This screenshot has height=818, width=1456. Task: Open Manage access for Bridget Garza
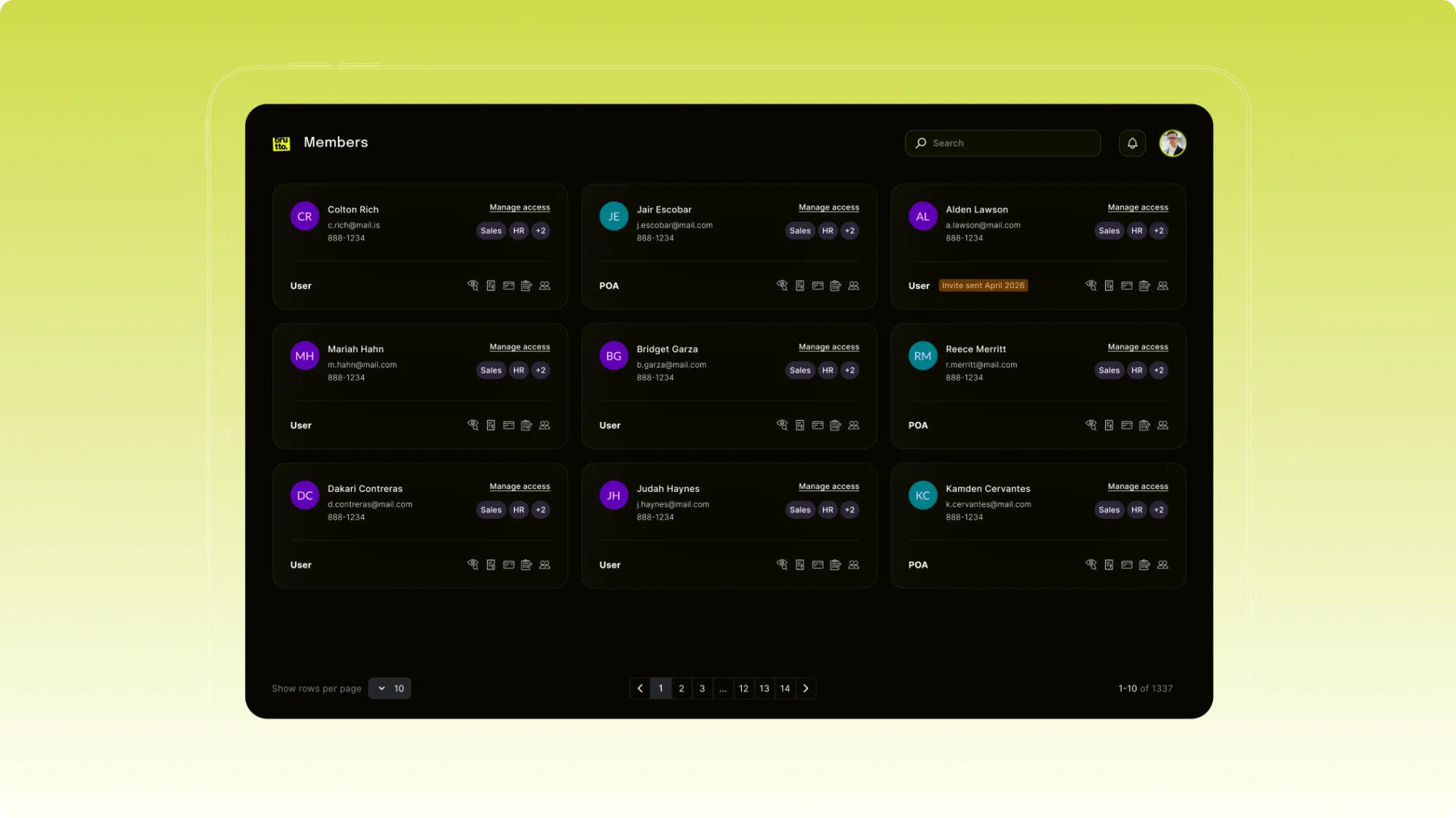tap(828, 347)
